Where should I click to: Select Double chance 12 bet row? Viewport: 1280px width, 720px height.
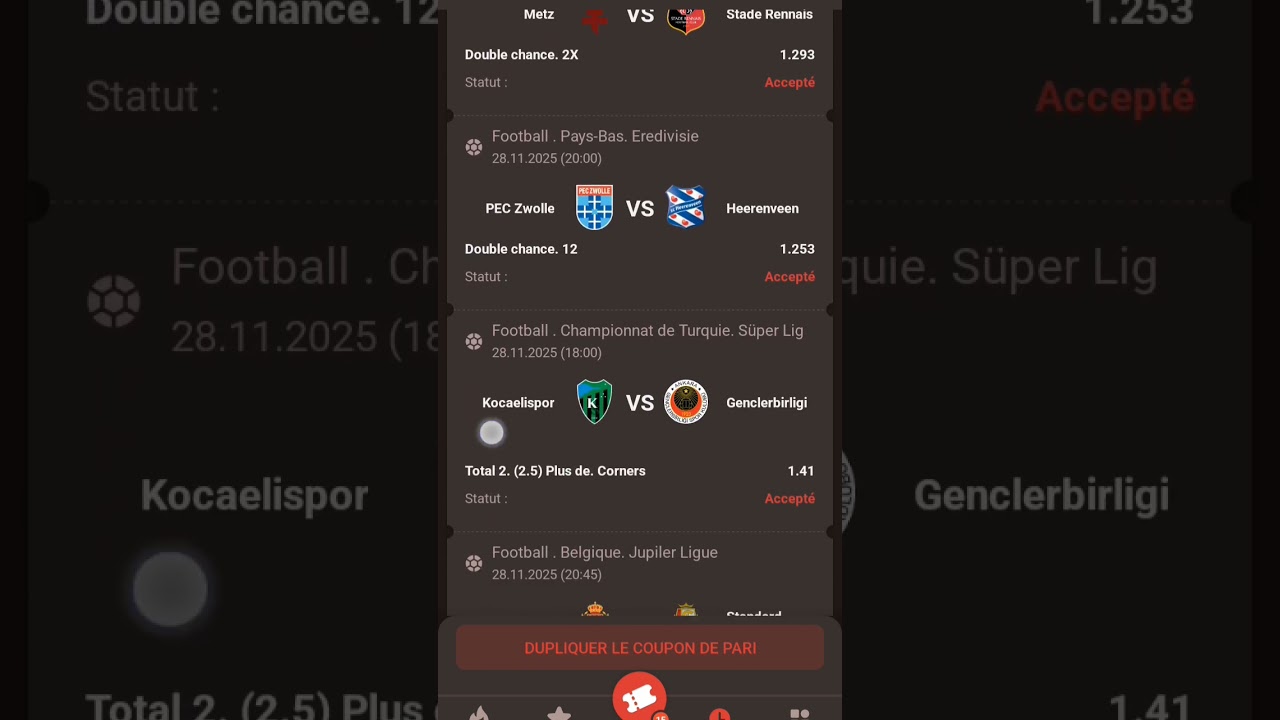(x=640, y=249)
